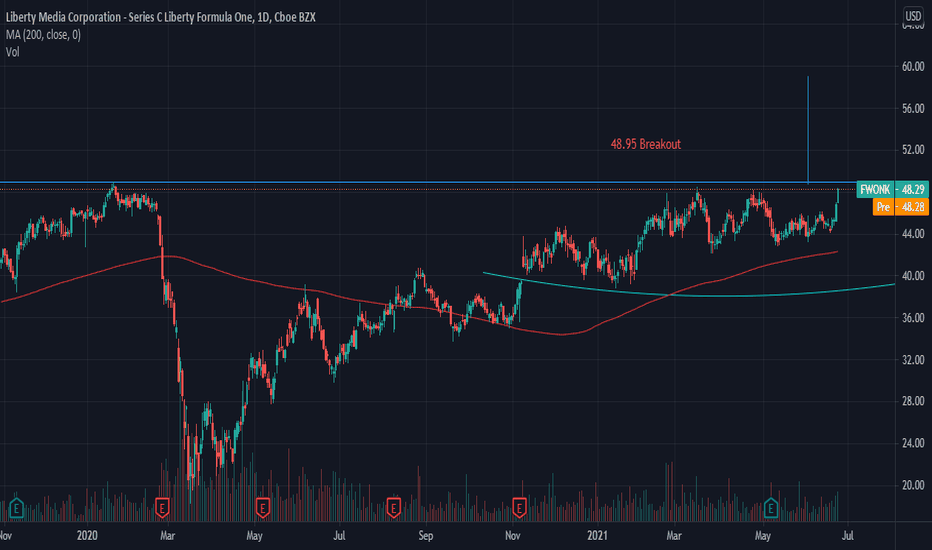Click the 32.00 price axis label
Image resolution: width=932 pixels, height=550 pixels.
coord(913,360)
